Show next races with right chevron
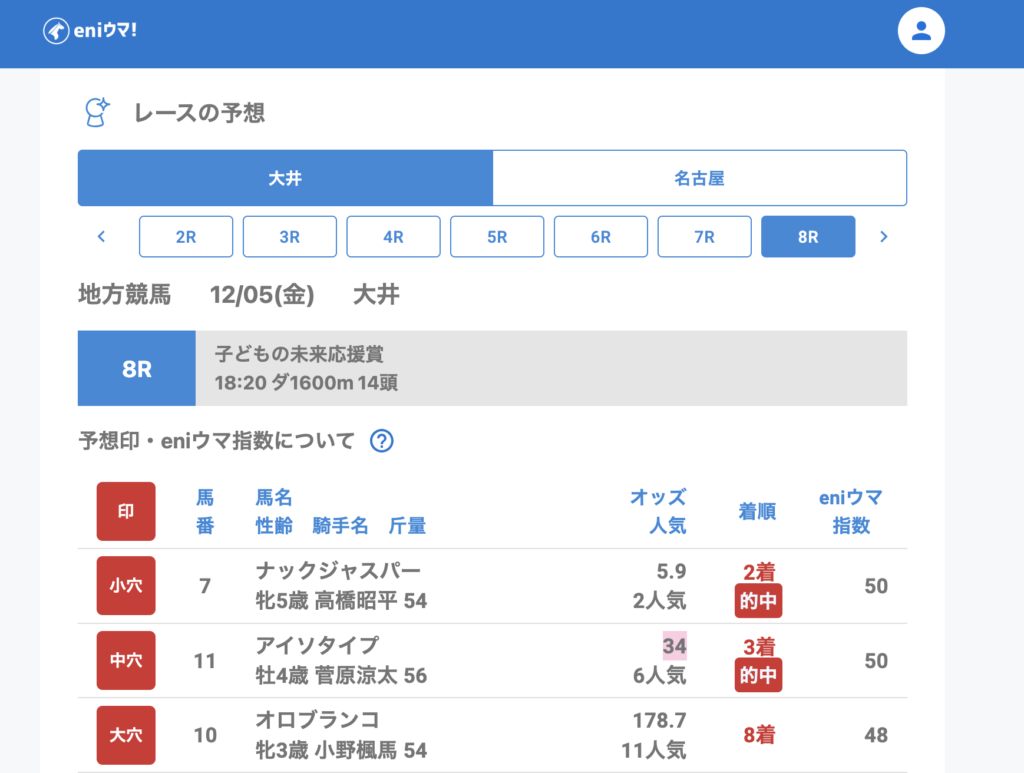 (x=883, y=237)
